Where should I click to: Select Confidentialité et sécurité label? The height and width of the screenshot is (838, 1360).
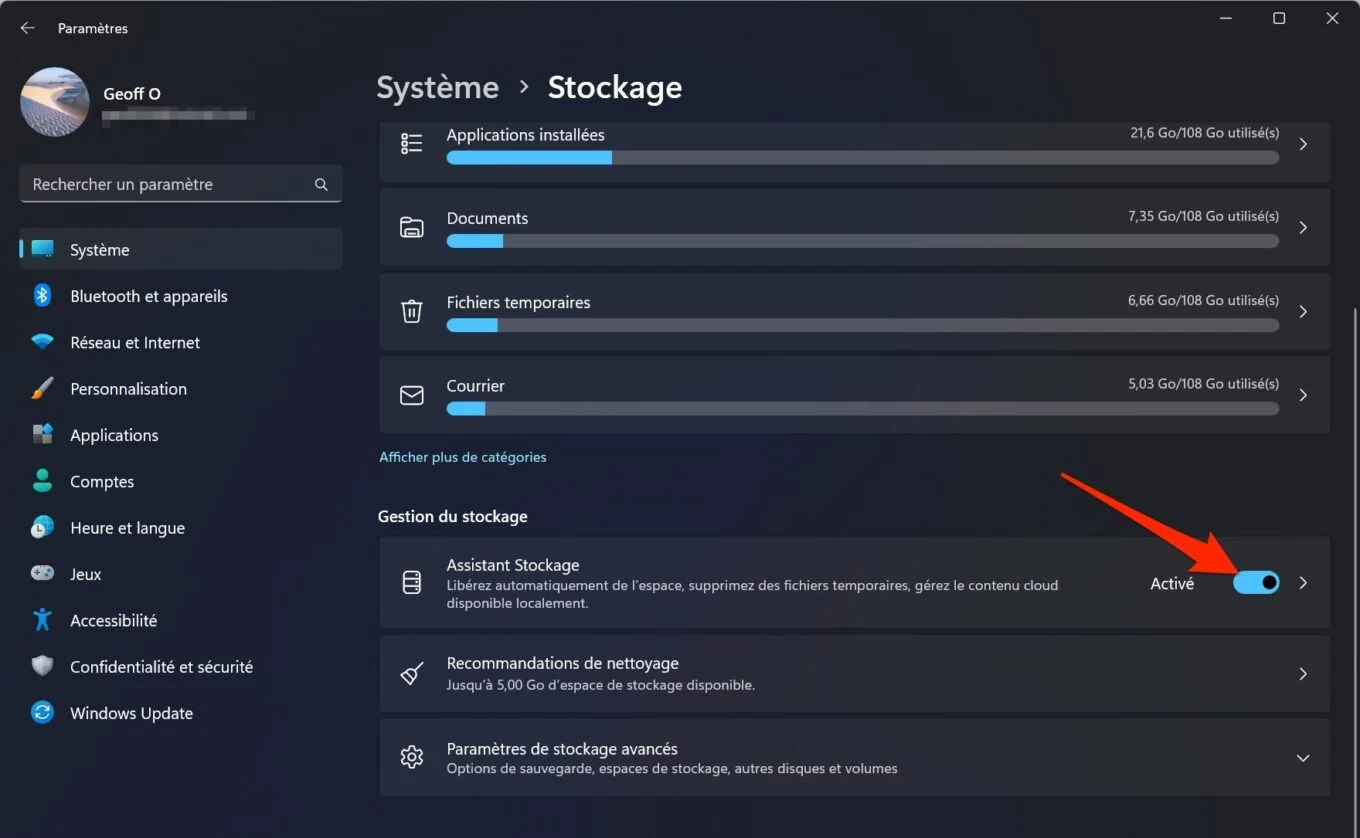tap(161, 667)
